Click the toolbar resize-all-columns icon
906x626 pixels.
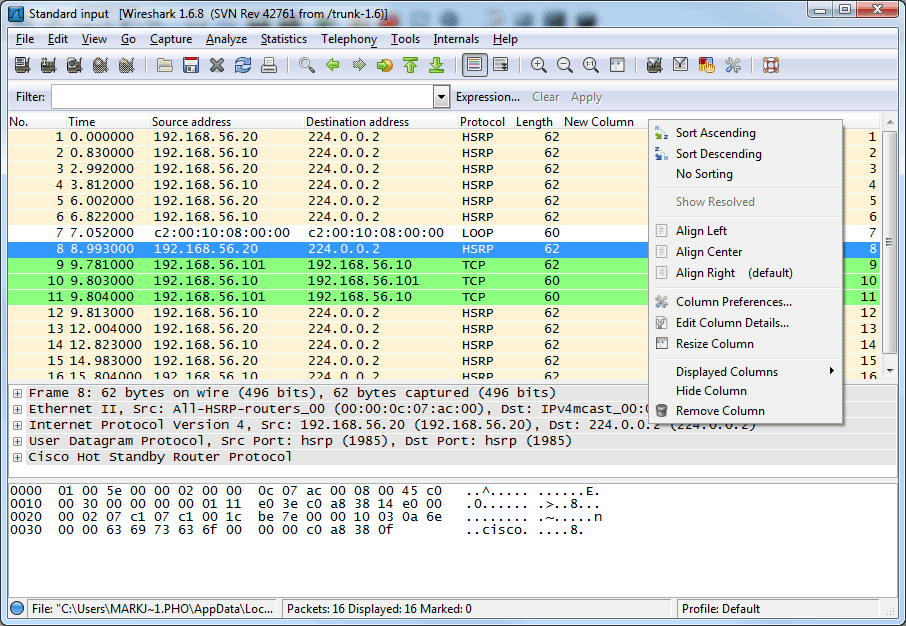tap(617, 65)
